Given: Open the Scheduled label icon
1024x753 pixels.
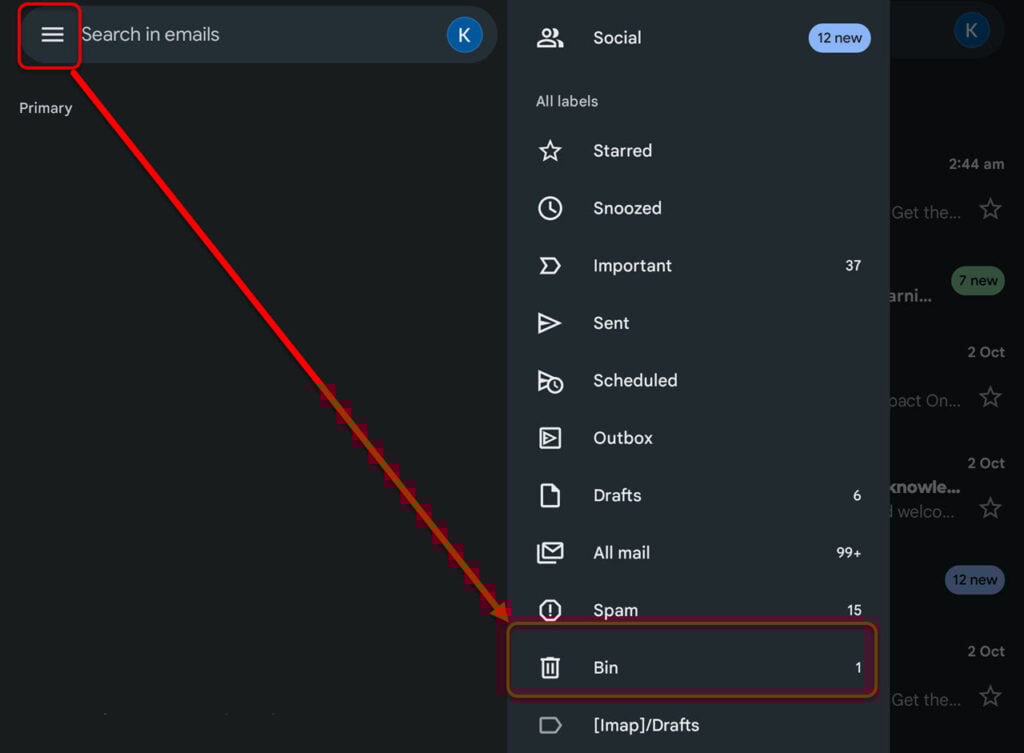Looking at the screenshot, I should click(x=550, y=381).
